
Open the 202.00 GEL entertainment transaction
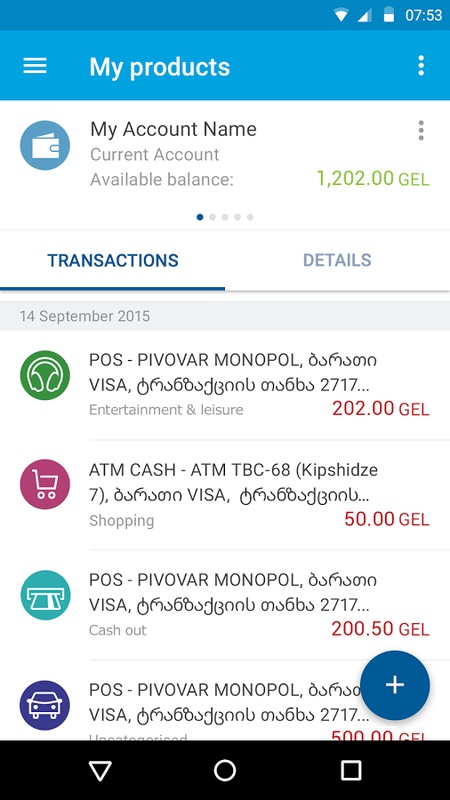pos(225,385)
